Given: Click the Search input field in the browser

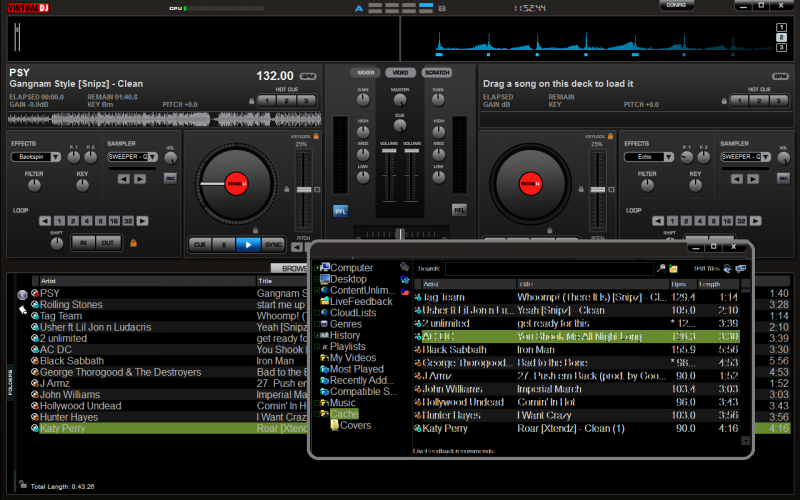Looking at the screenshot, I should click(x=548, y=269).
